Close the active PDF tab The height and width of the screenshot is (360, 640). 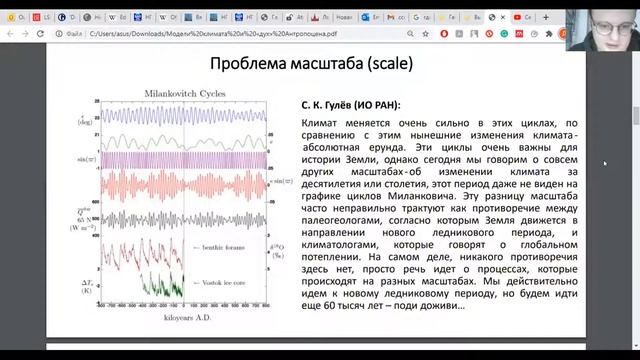point(503,17)
